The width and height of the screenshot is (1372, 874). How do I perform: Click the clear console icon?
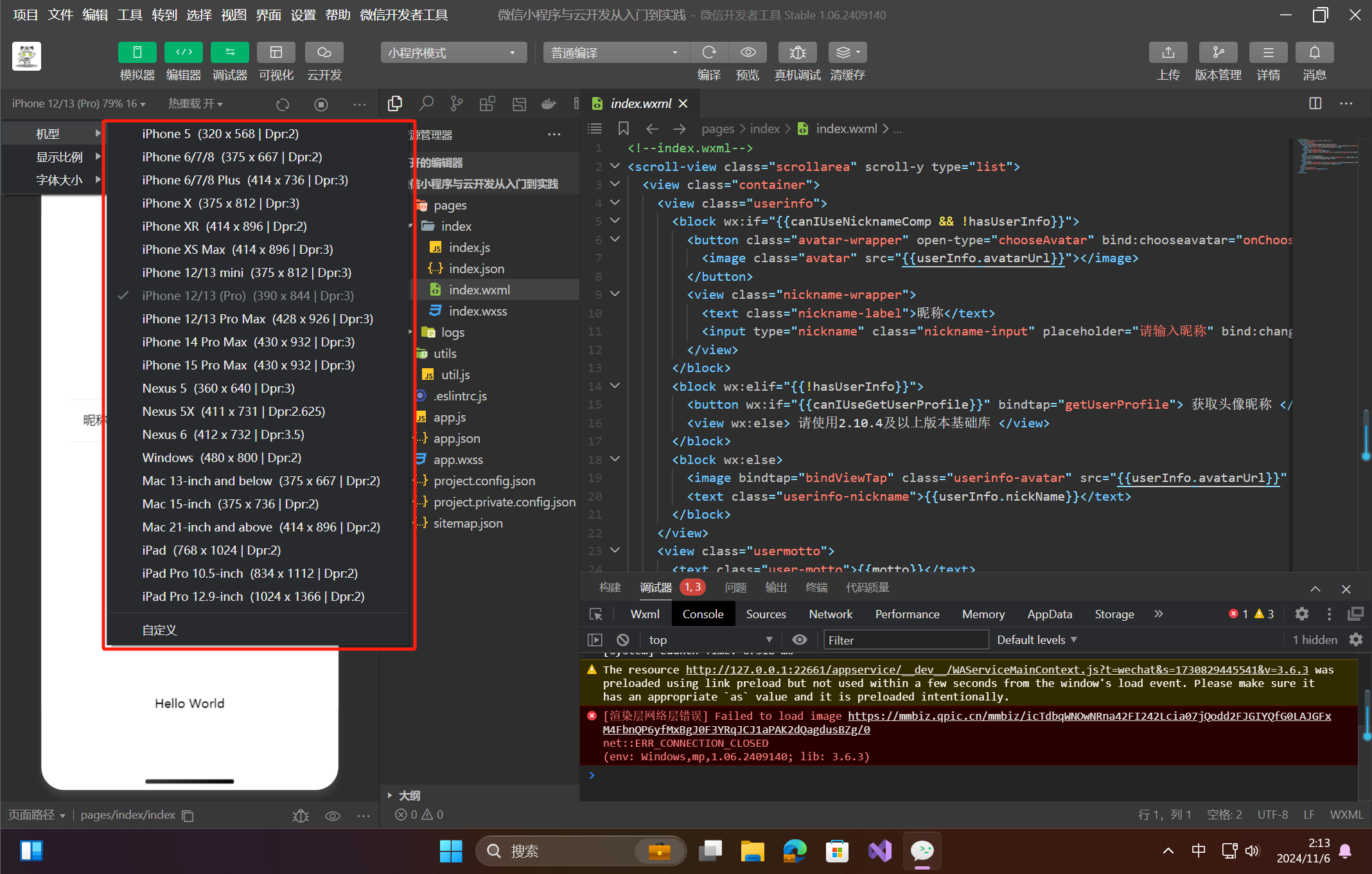click(622, 640)
